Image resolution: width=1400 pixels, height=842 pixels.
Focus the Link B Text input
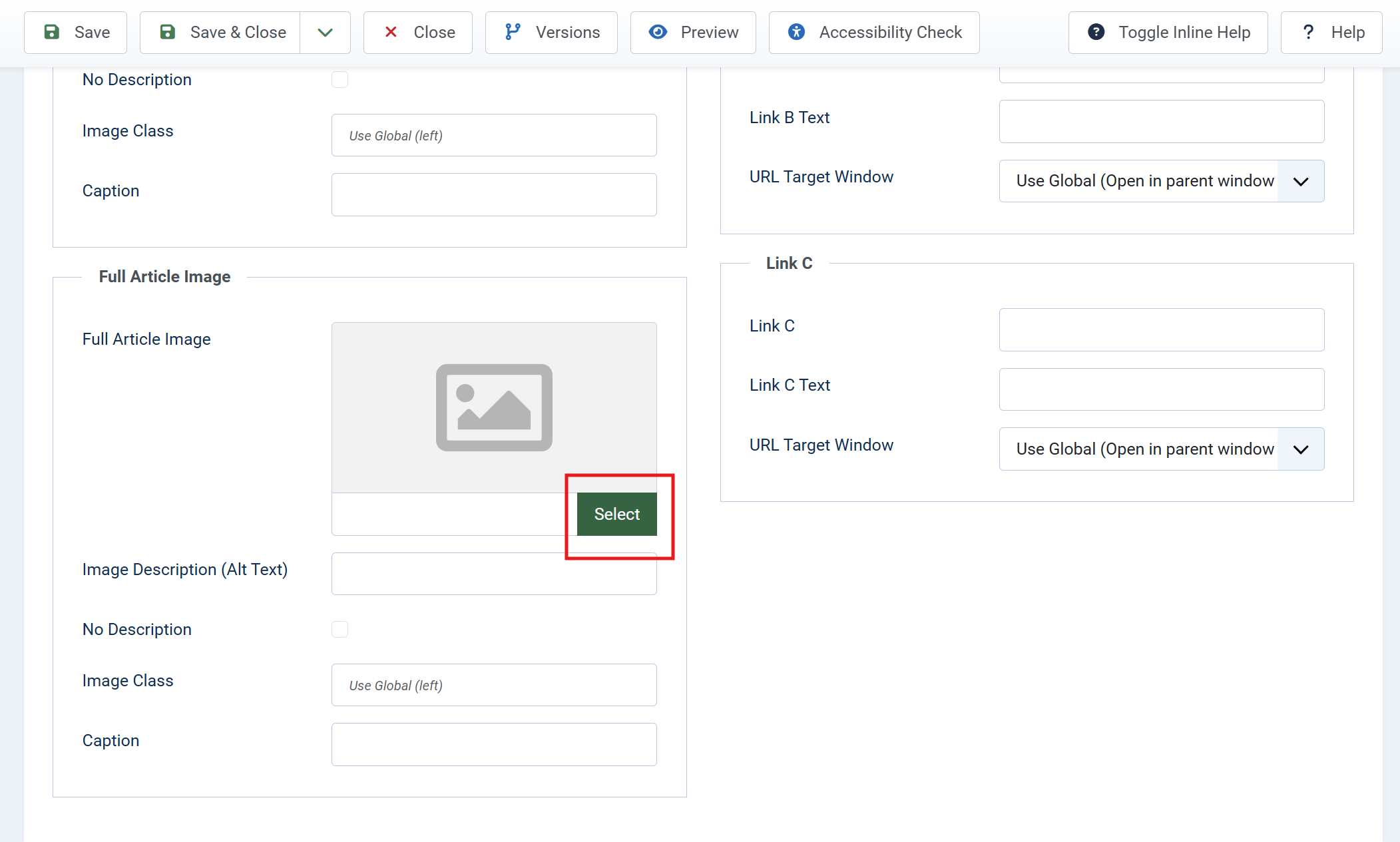pos(1161,121)
